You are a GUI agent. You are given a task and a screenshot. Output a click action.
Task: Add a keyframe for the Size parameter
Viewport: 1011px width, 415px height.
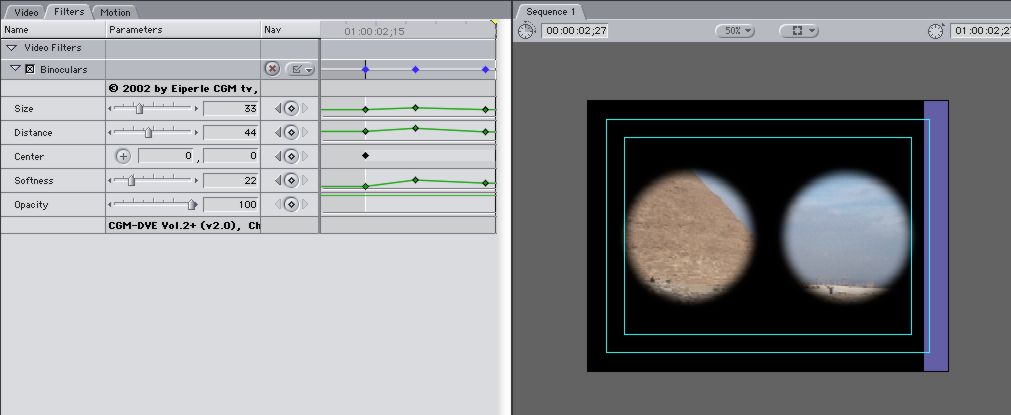(x=291, y=108)
